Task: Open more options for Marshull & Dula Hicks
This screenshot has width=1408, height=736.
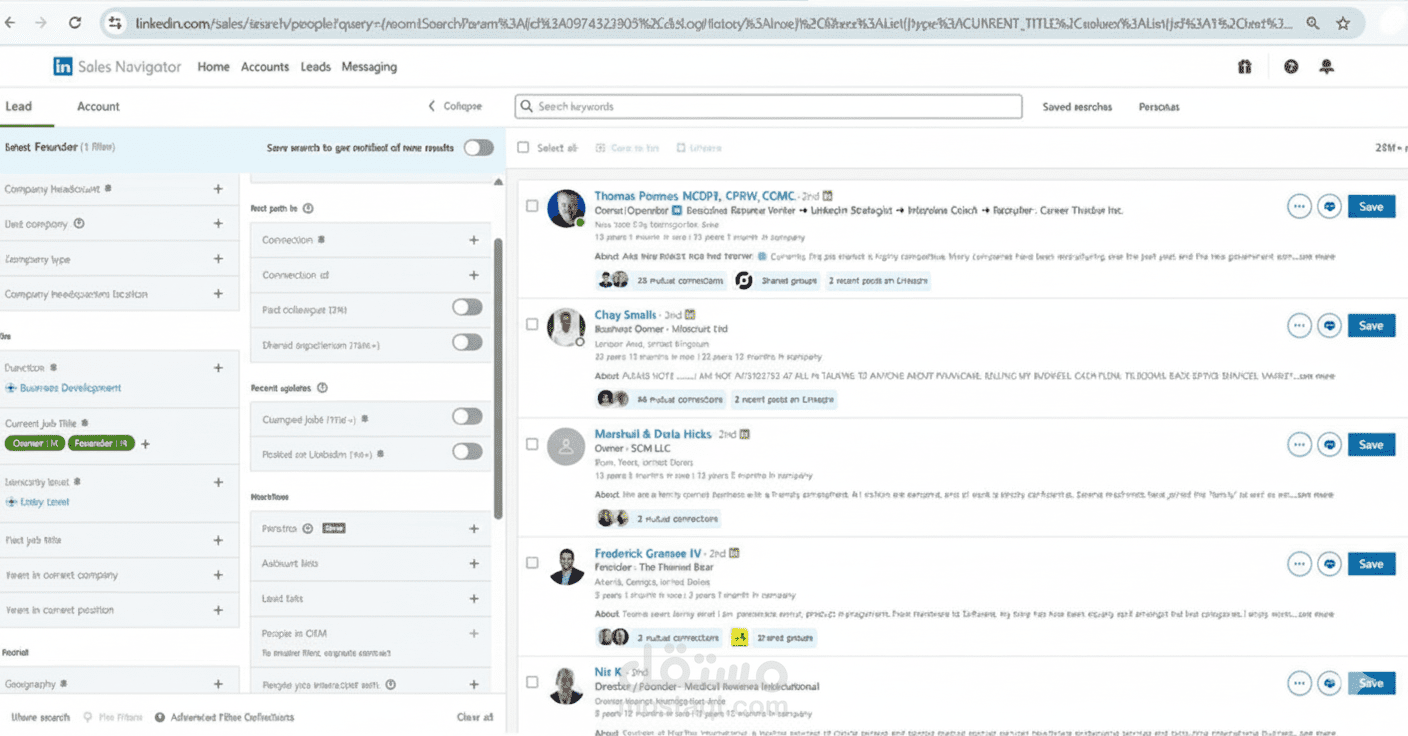Action: coord(1299,445)
